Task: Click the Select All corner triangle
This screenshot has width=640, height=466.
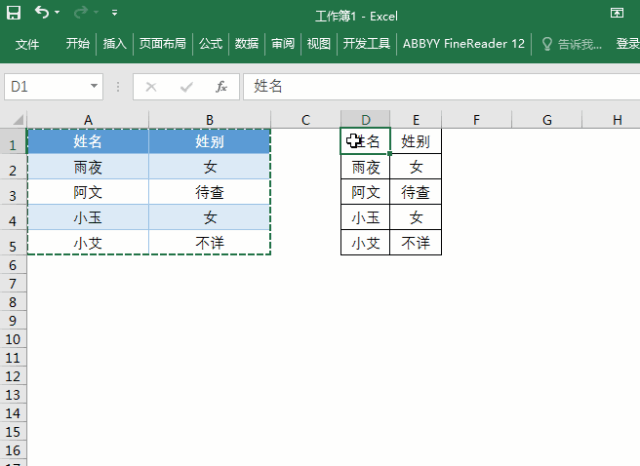Action: point(17,120)
